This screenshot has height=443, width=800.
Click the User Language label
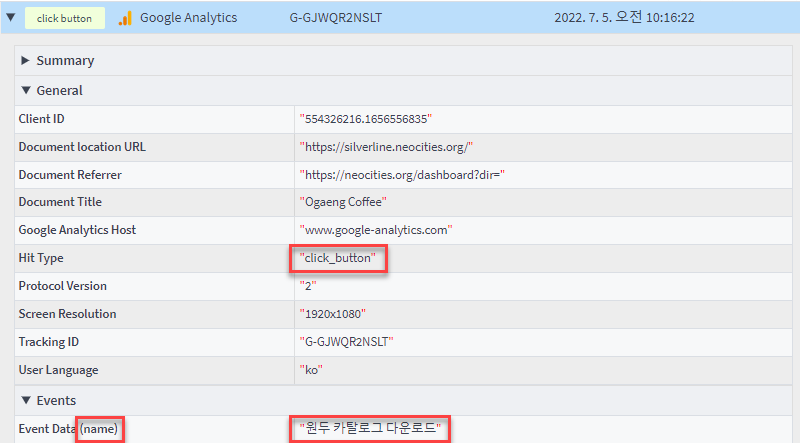(x=58, y=370)
